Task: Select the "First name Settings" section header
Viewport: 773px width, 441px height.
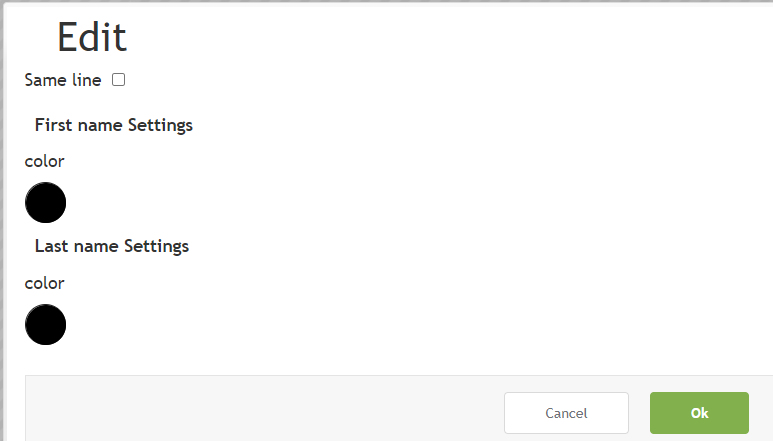Action: 114,125
